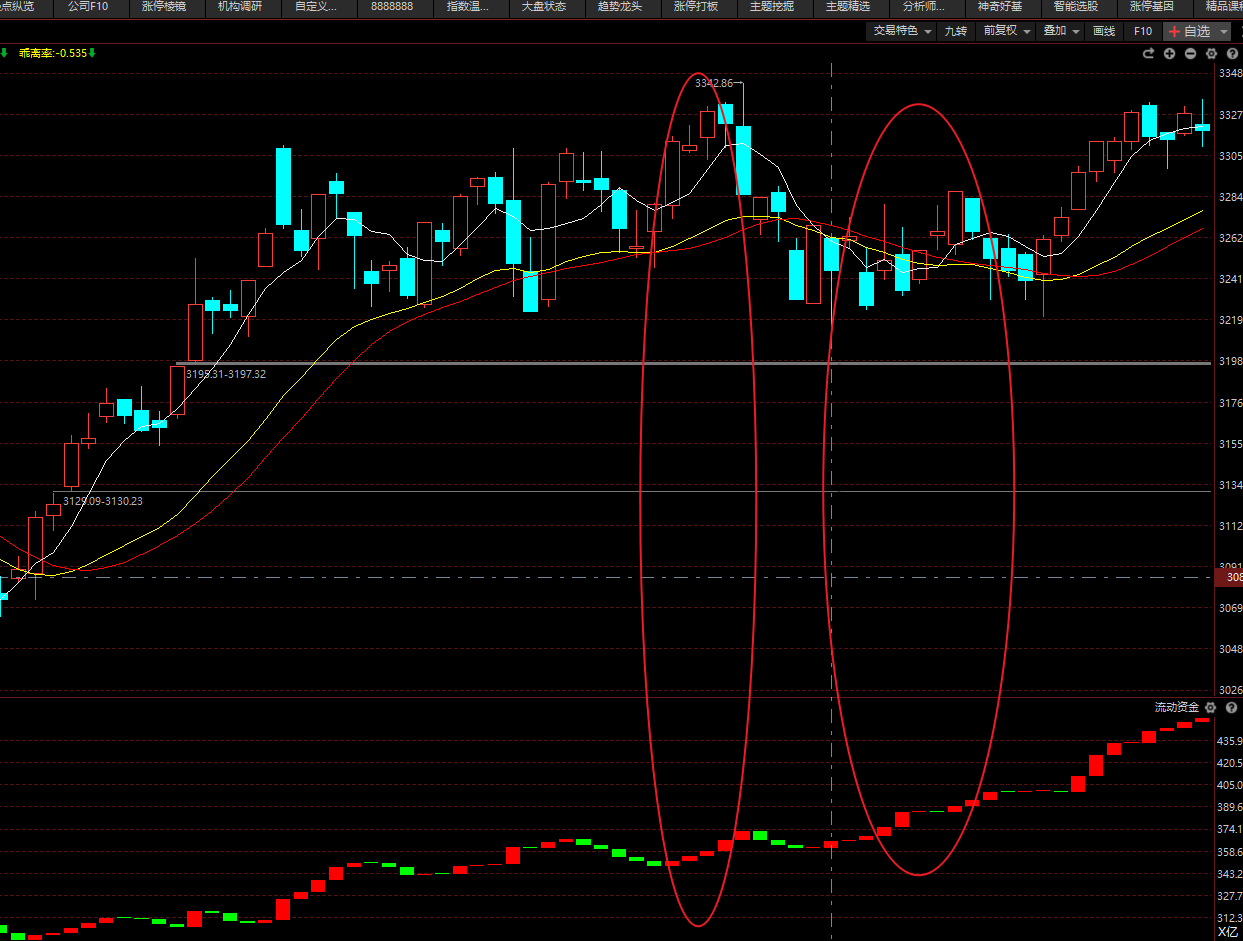Click the 374.1 axis value
The height and width of the screenshot is (941, 1243).
pyautogui.click(x=1229, y=829)
